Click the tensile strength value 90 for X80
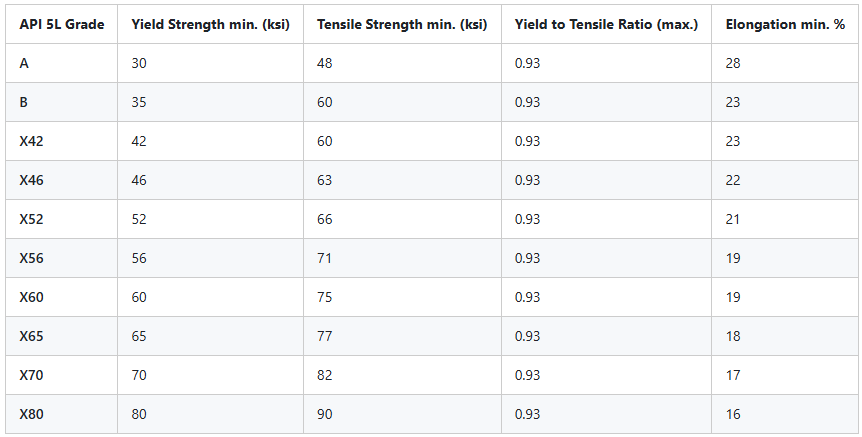This screenshot has height=437, width=862. [x=324, y=414]
